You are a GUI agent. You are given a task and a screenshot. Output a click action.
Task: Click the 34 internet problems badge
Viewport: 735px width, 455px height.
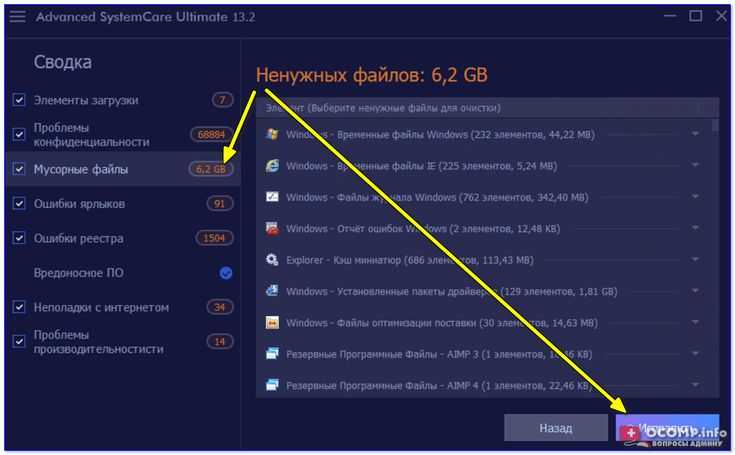click(x=219, y=307)
